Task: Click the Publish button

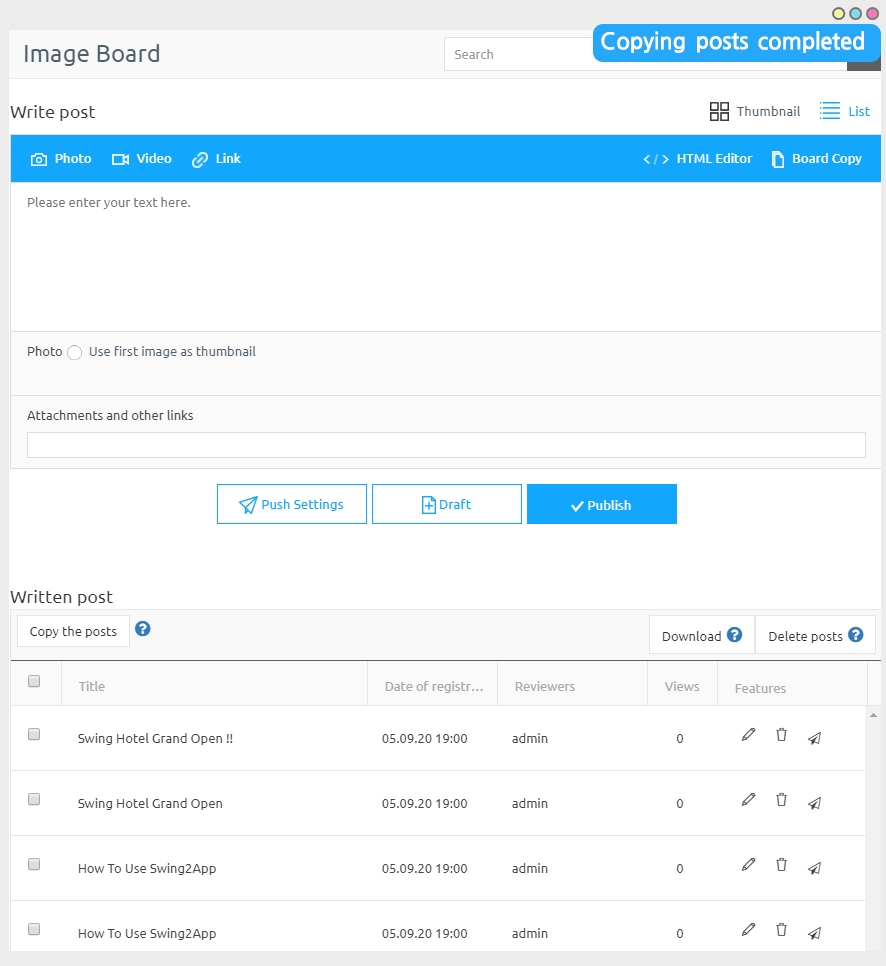Action: (601, 505)
